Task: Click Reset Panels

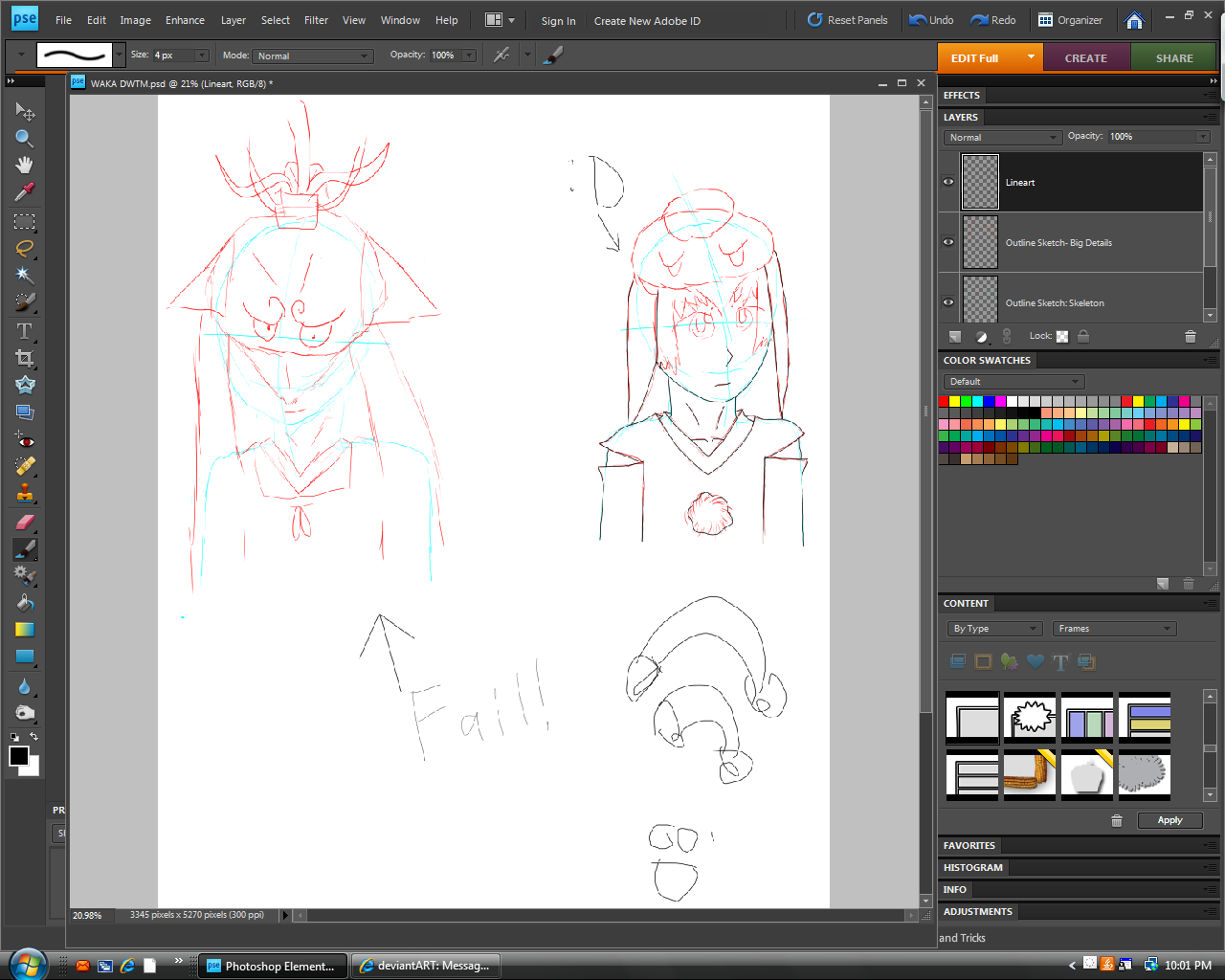Action: point(847,20)
